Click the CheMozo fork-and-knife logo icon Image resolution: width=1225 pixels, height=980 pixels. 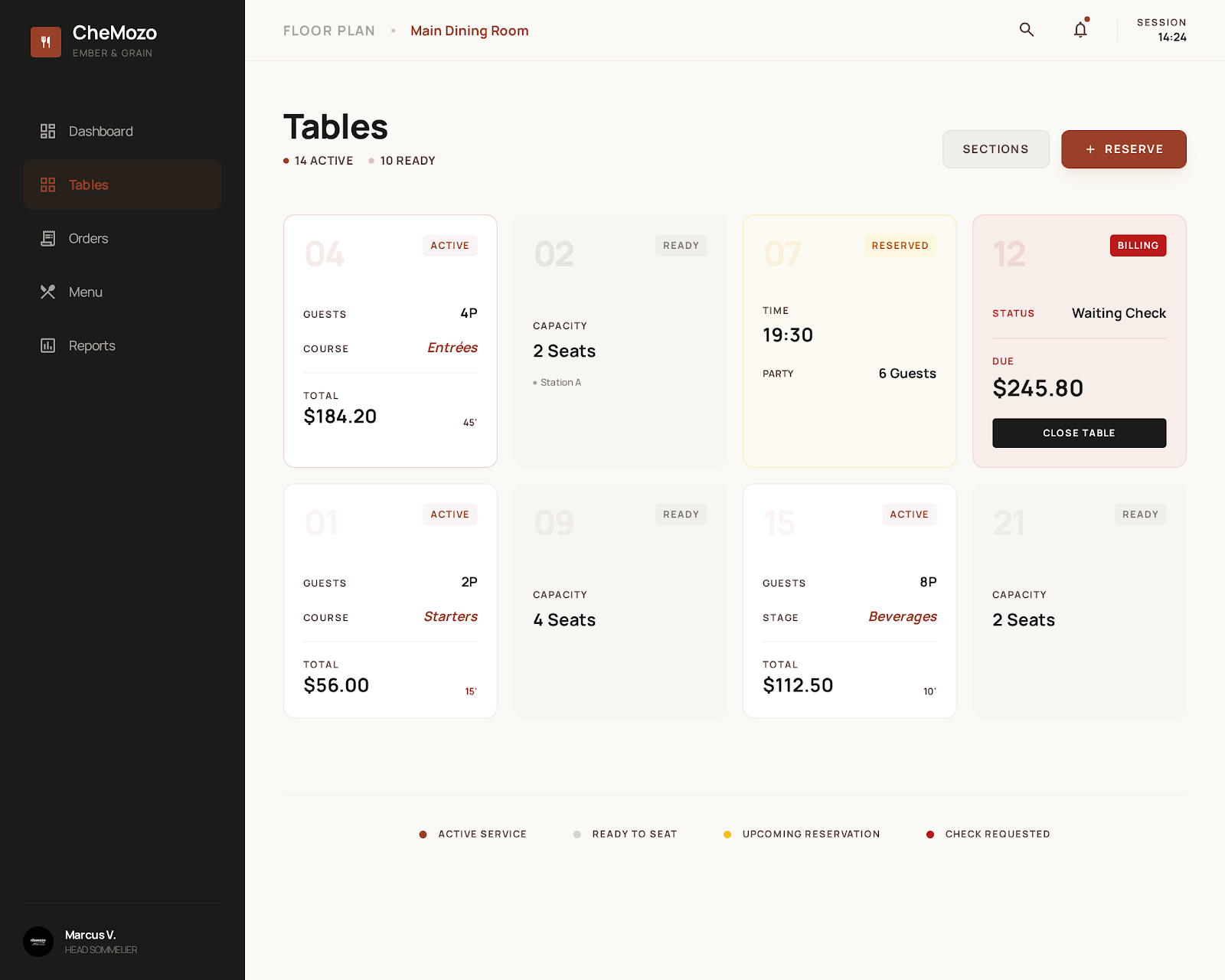coord(46,42)
